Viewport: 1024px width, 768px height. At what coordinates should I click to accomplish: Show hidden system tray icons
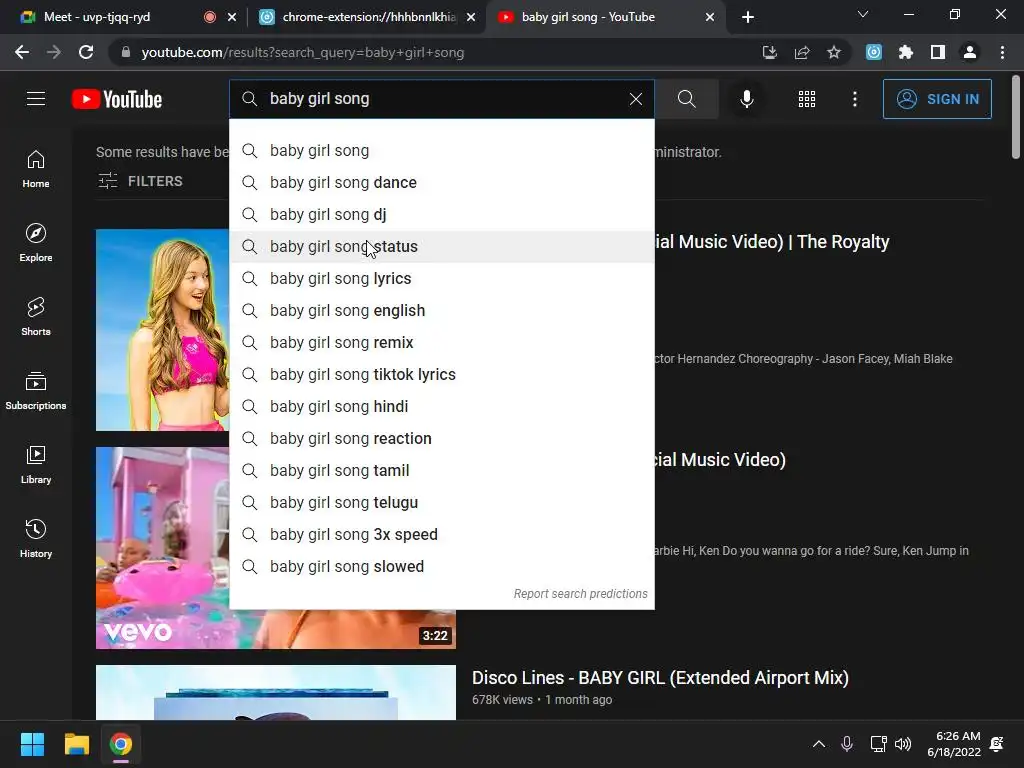tap(818, 744)
